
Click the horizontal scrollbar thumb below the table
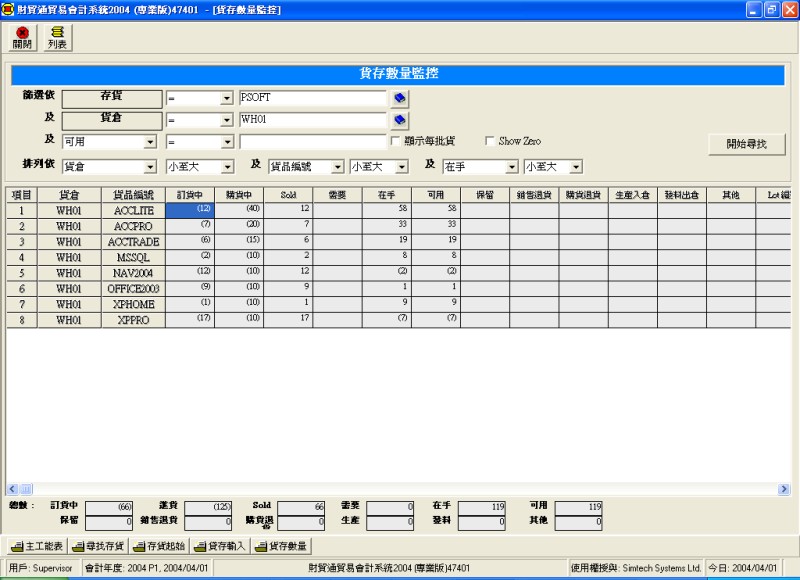26,489
